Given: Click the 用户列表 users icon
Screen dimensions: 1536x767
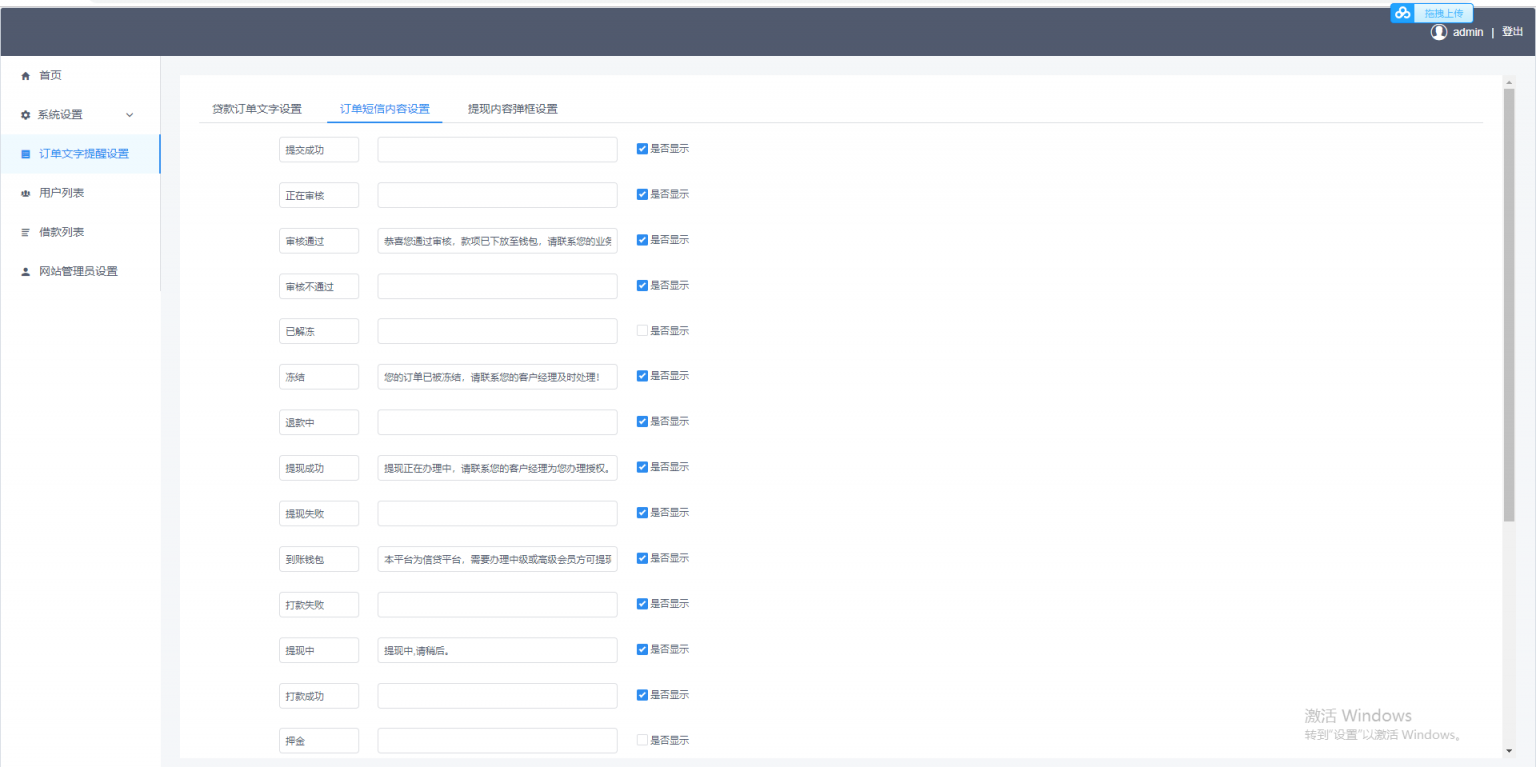Looking at the screenshot, I should pos(26,193).
